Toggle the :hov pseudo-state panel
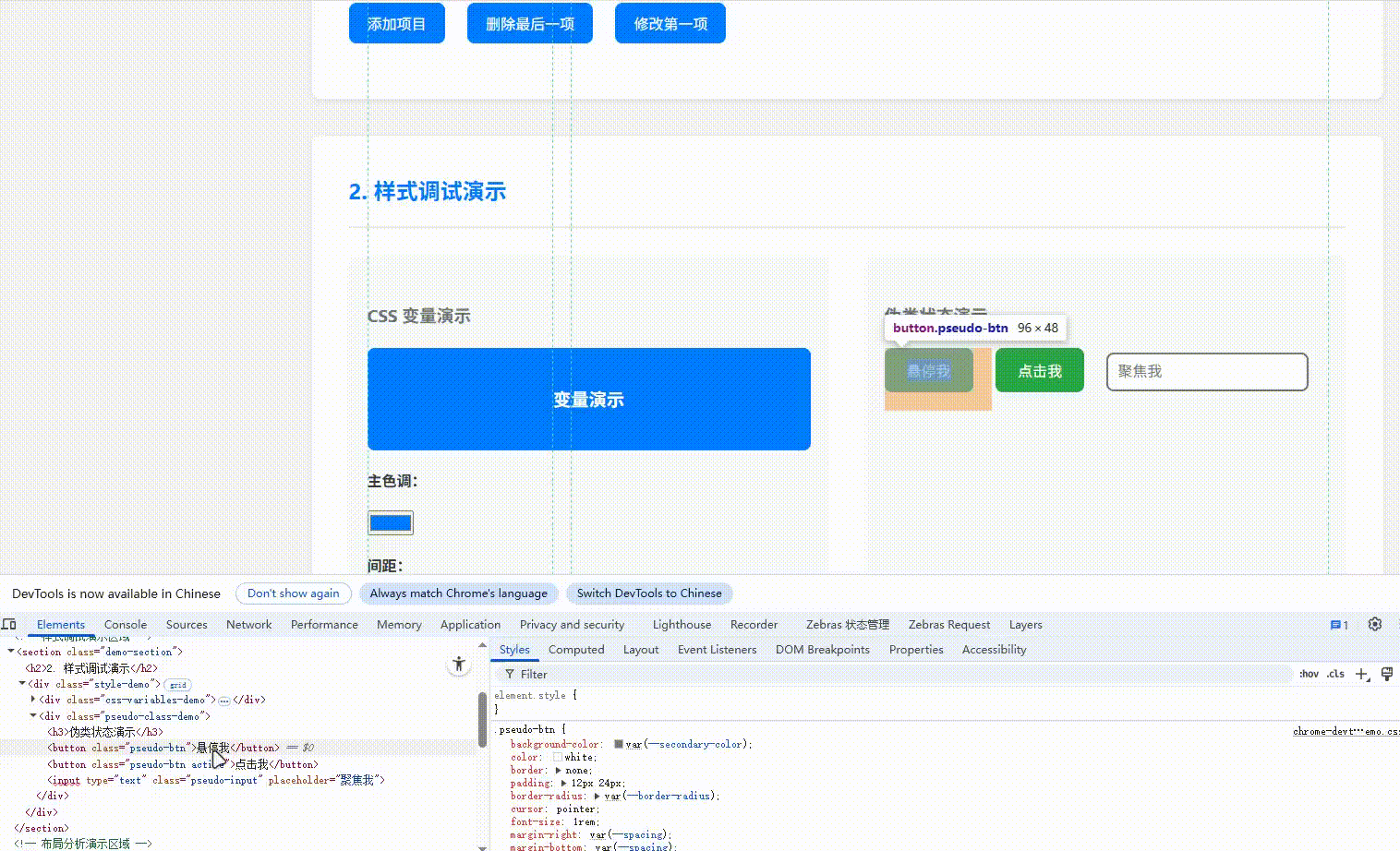Image resolution: width=1400 pixels, height=851 pixels. click(1309, 674)
